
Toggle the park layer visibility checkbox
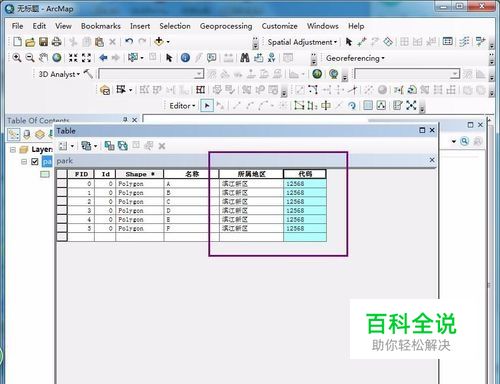(x=35, y=162)
